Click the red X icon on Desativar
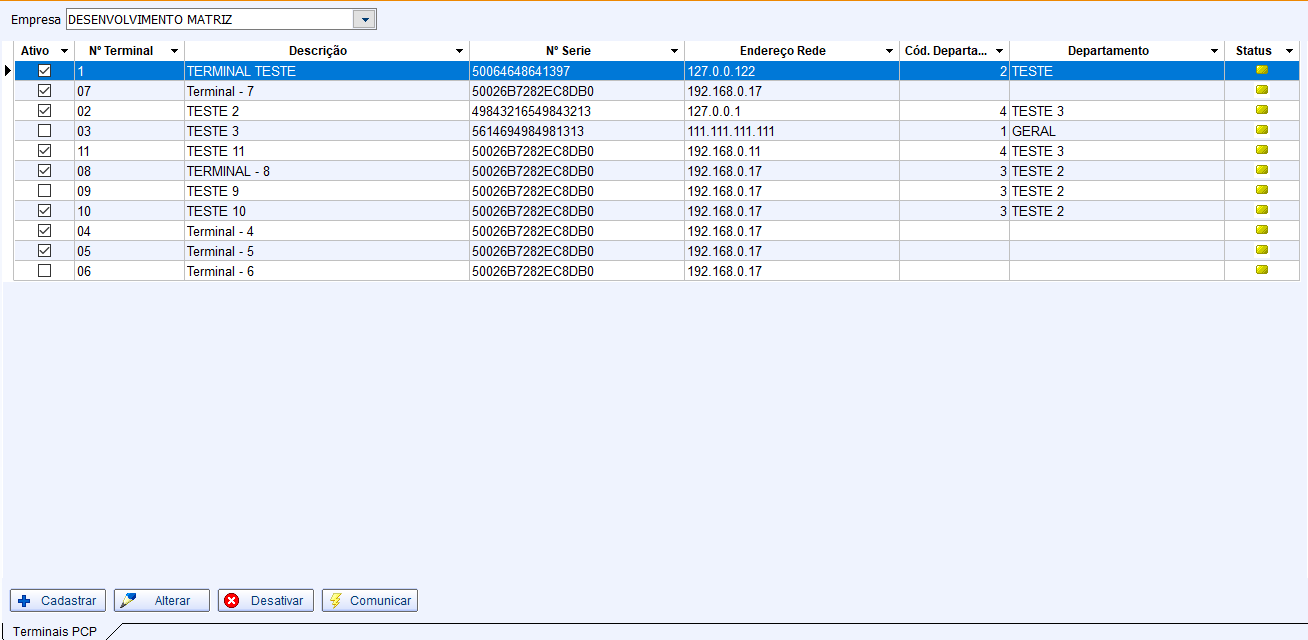Screen dimensions: 1308x640 coord(232,601)
